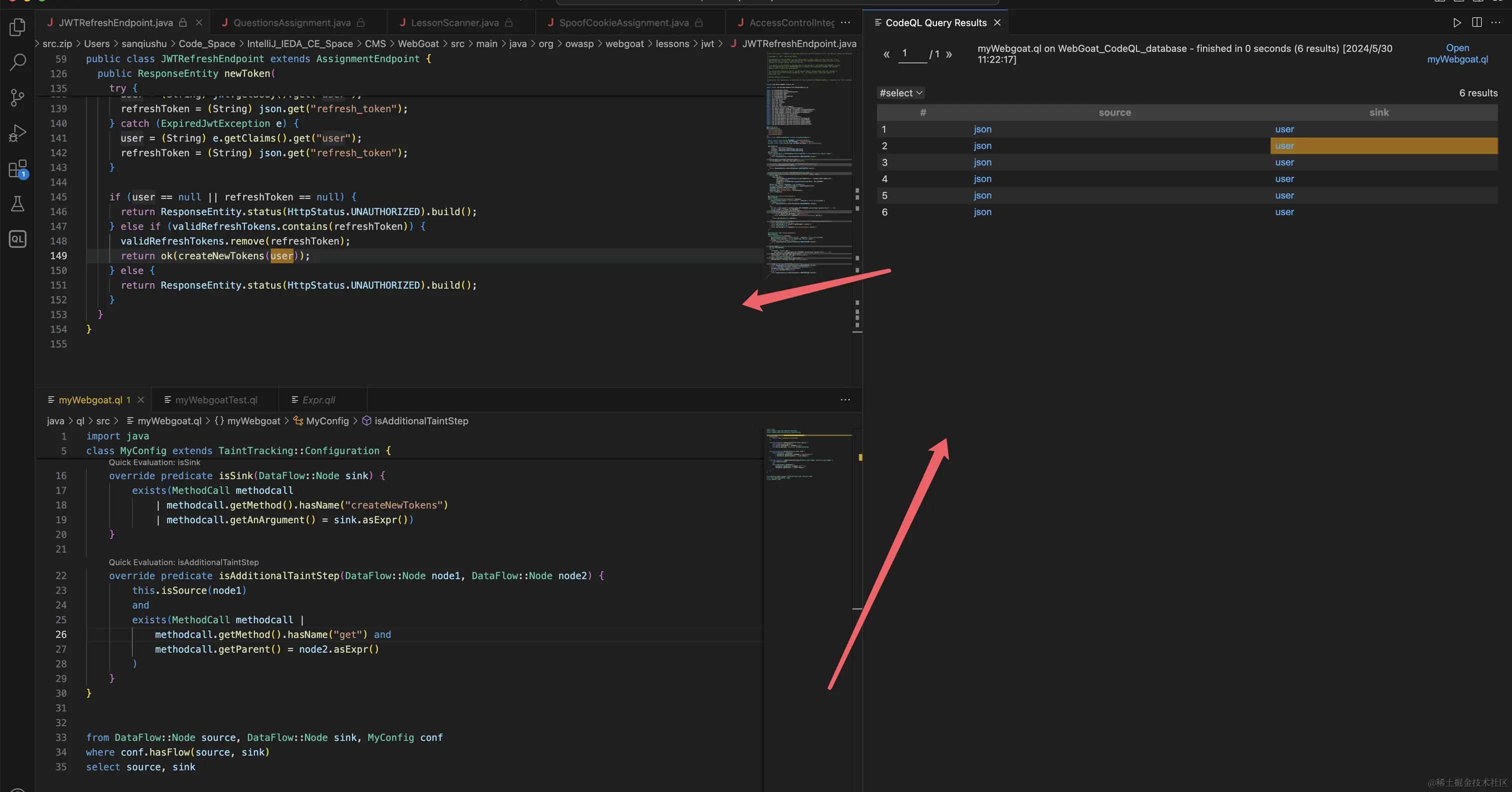Click the page number input field
Viewport: 1512px width, 792px height.
pos(912,53)
